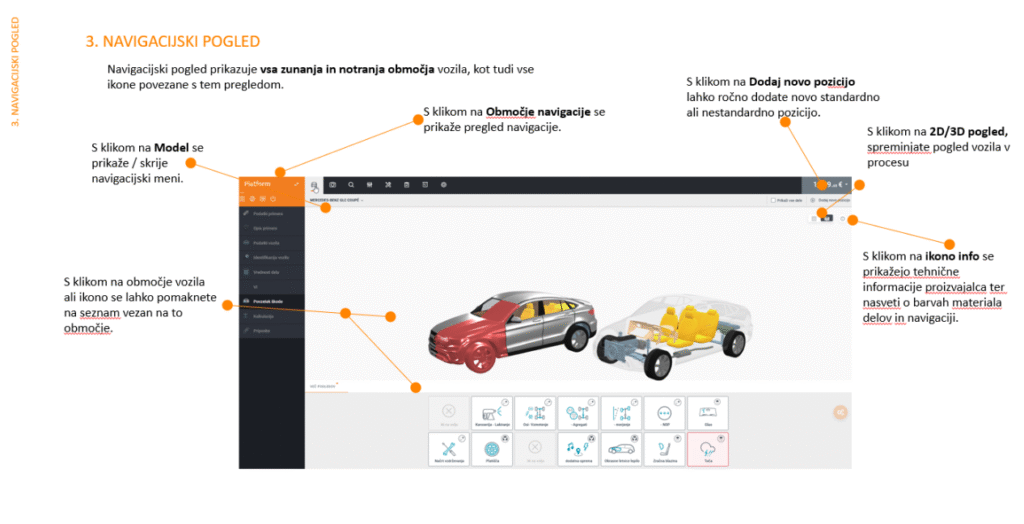Expand the Mercedes-Benz GLC Coupé model dropdown
Screen dimensions: 1024x524
coord(337,201)
